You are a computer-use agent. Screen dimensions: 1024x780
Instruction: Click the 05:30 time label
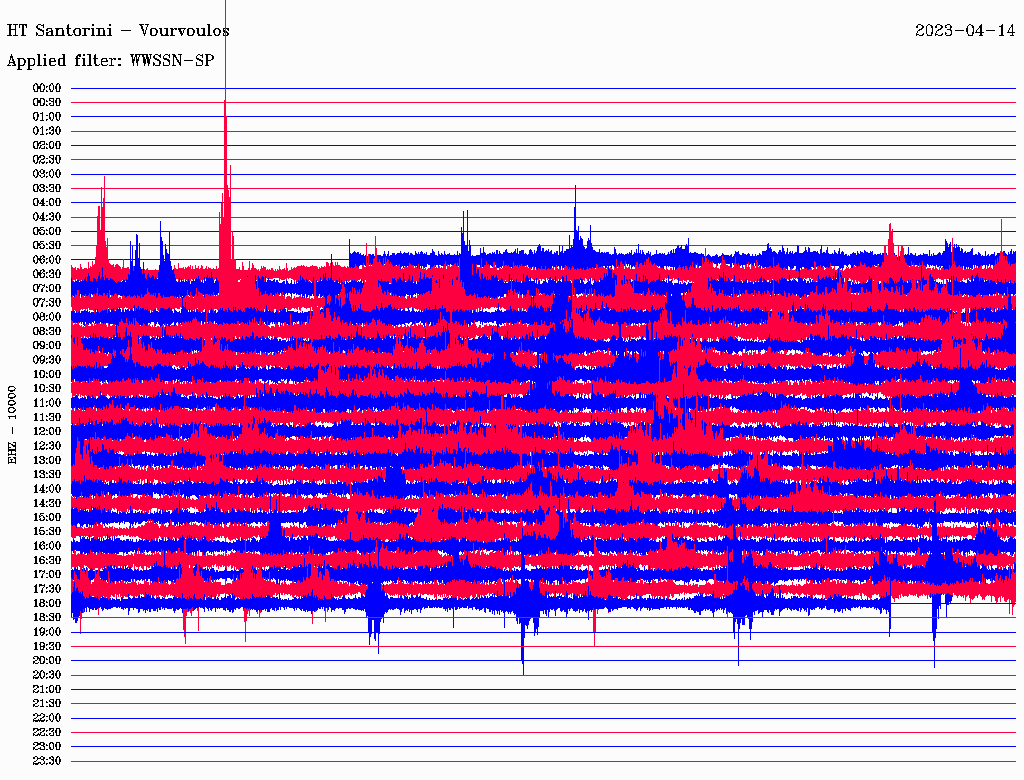[47, 245]
